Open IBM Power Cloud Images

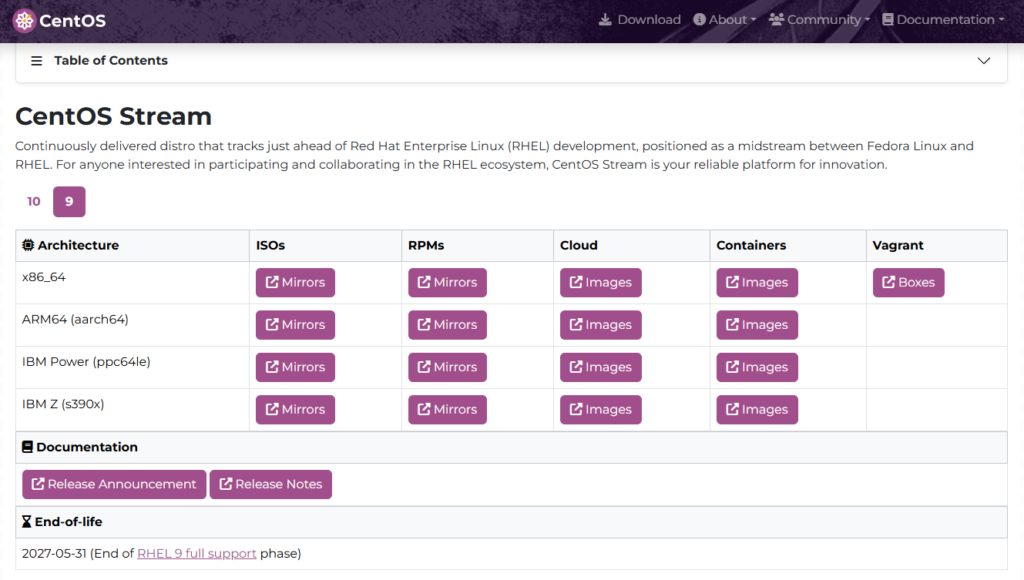600,367
